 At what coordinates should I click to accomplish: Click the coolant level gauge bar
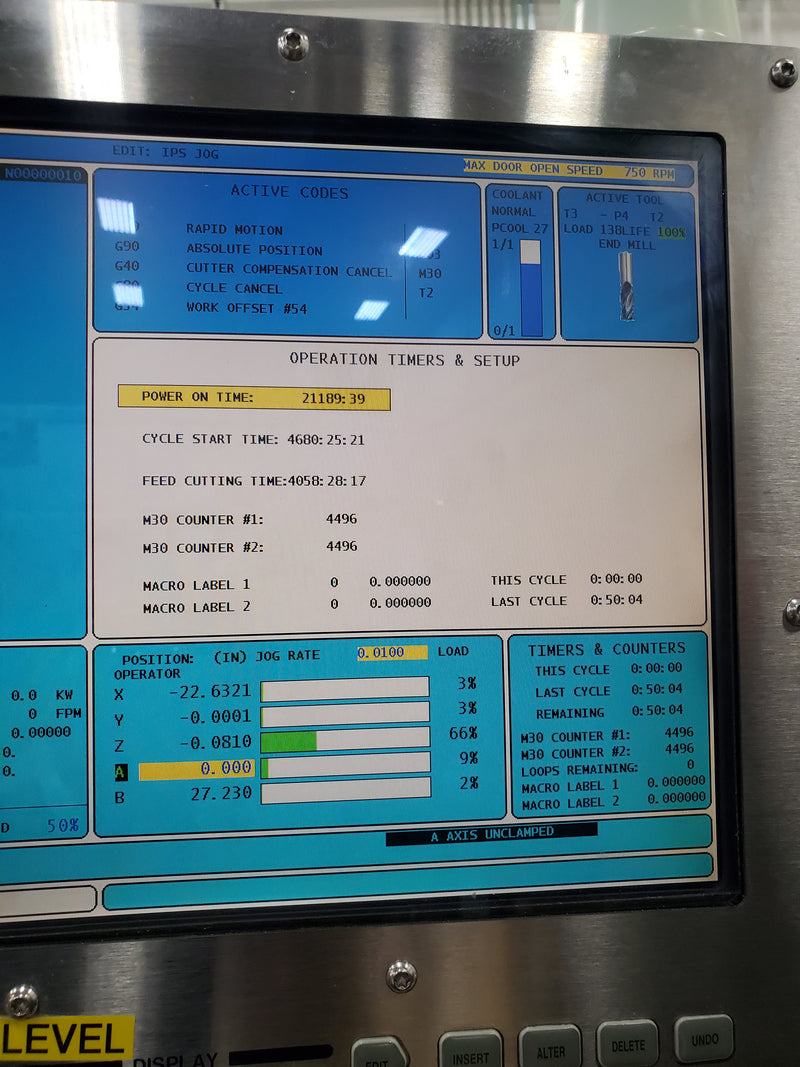(531, 288)
